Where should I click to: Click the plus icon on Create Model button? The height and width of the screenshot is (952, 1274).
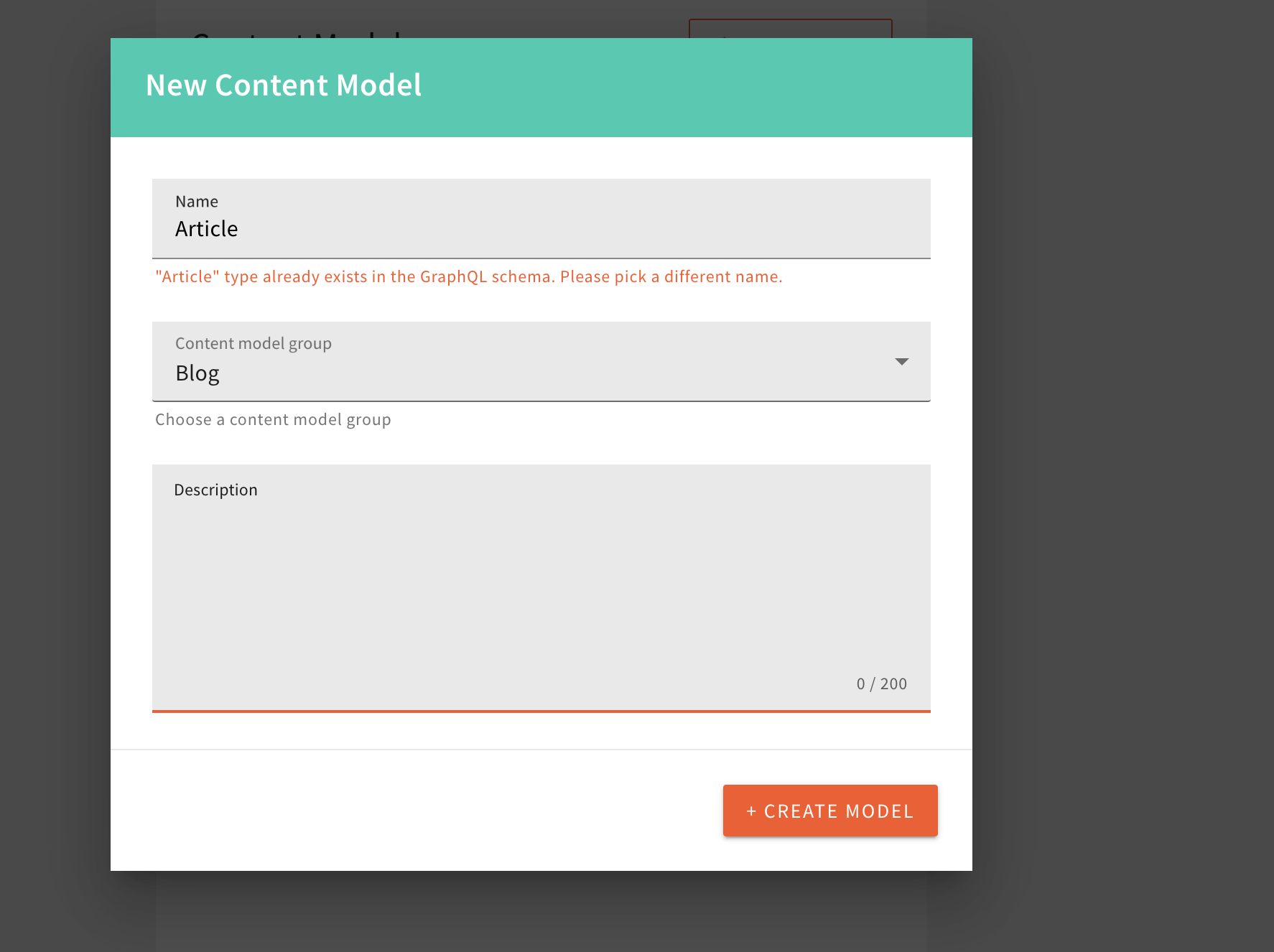click(751, 811)
